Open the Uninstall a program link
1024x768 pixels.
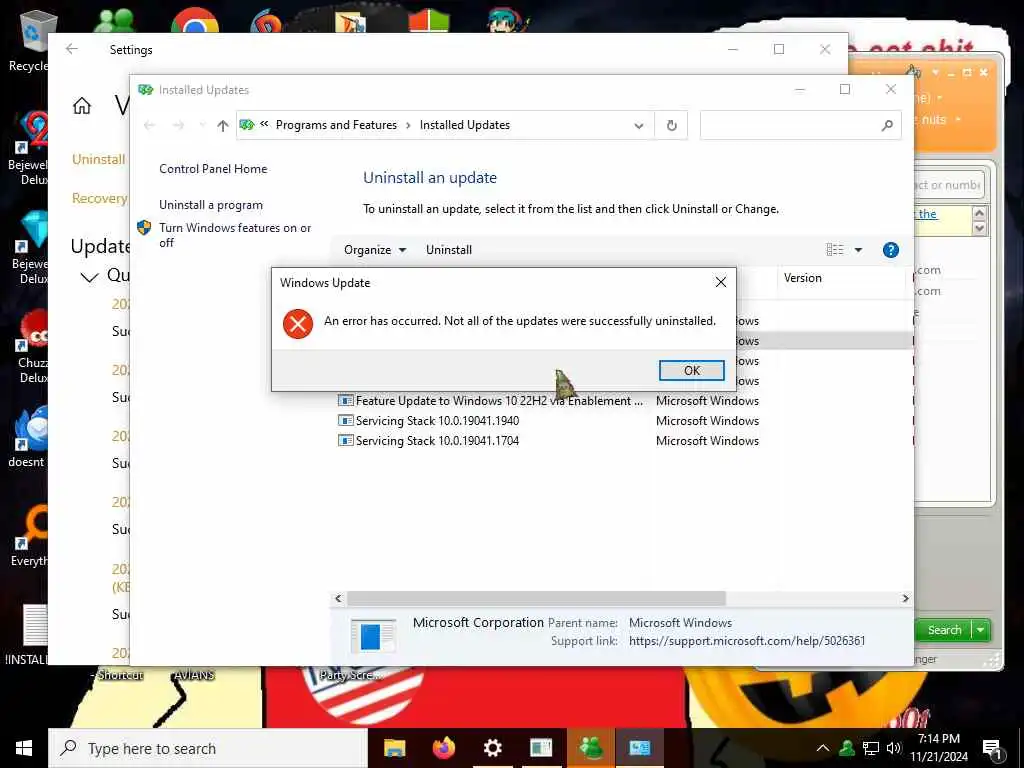point(211,205)
